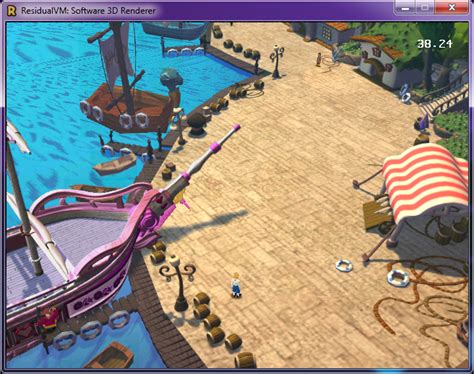Click the wooden cart under the striped tent
The width and height of the screenshot is (474, 374).
coord(377,214)
